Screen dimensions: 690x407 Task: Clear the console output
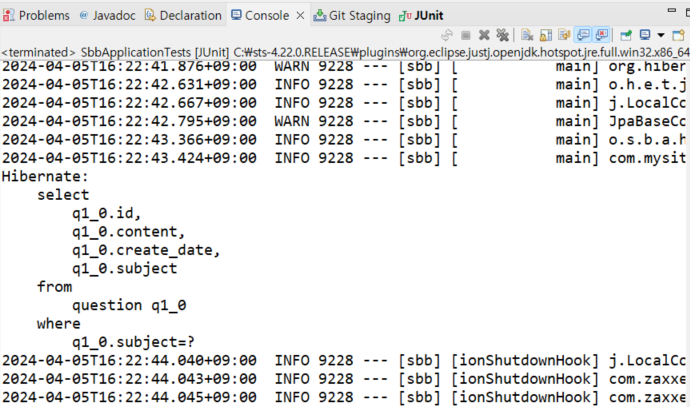click(527, 35)
